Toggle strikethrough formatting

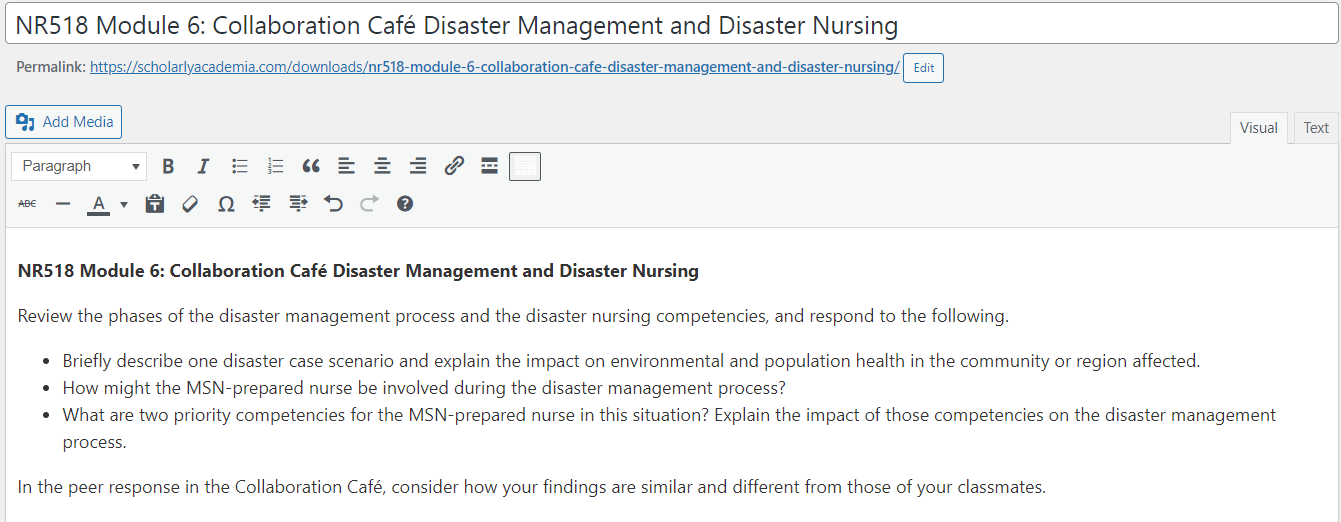point(27,204)
